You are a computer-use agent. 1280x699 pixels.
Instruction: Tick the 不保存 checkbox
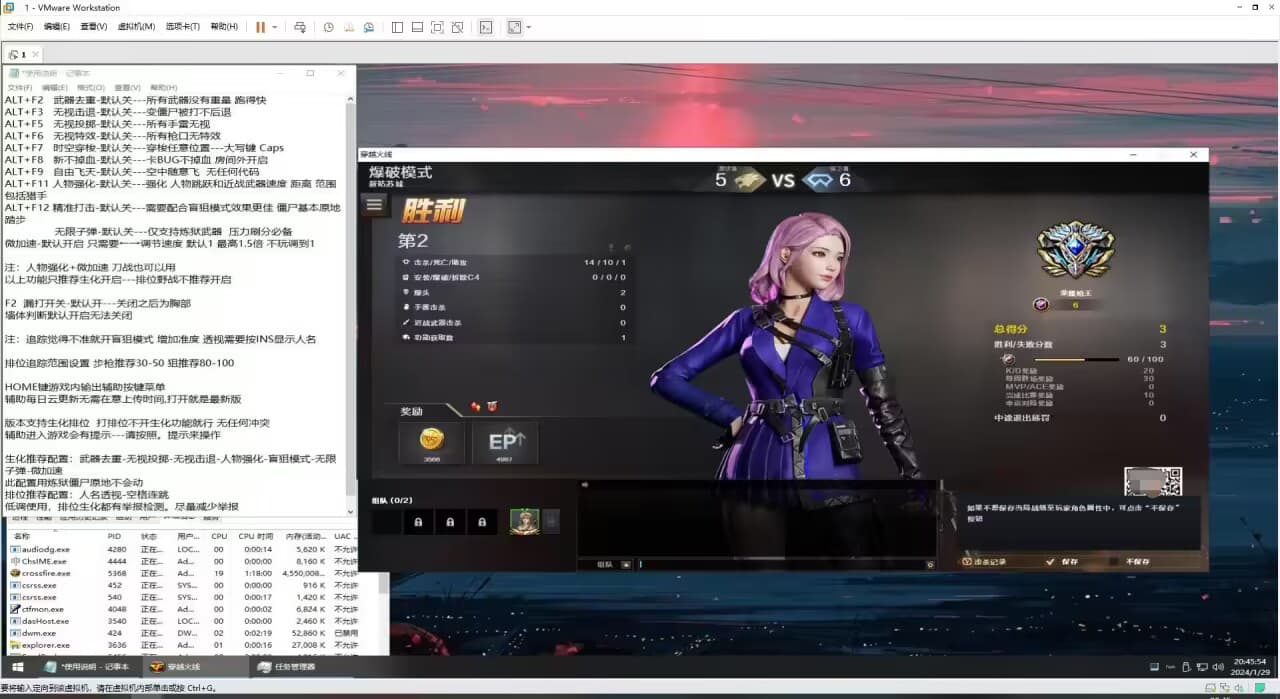click(1115, 562)
